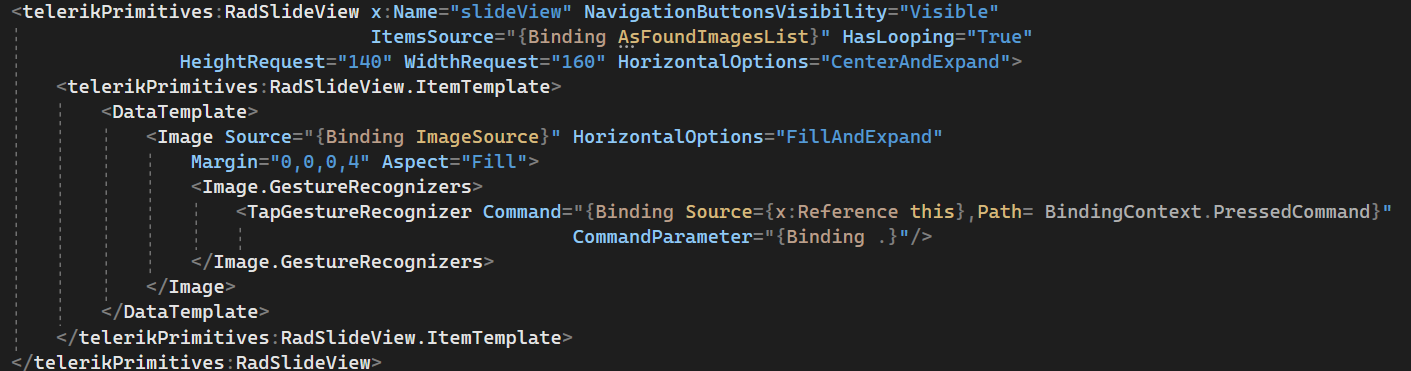Click the closing Image.GestureRecognizers tag
The height and width of the screenshot is (371, 1411).
tap(343, 262)
